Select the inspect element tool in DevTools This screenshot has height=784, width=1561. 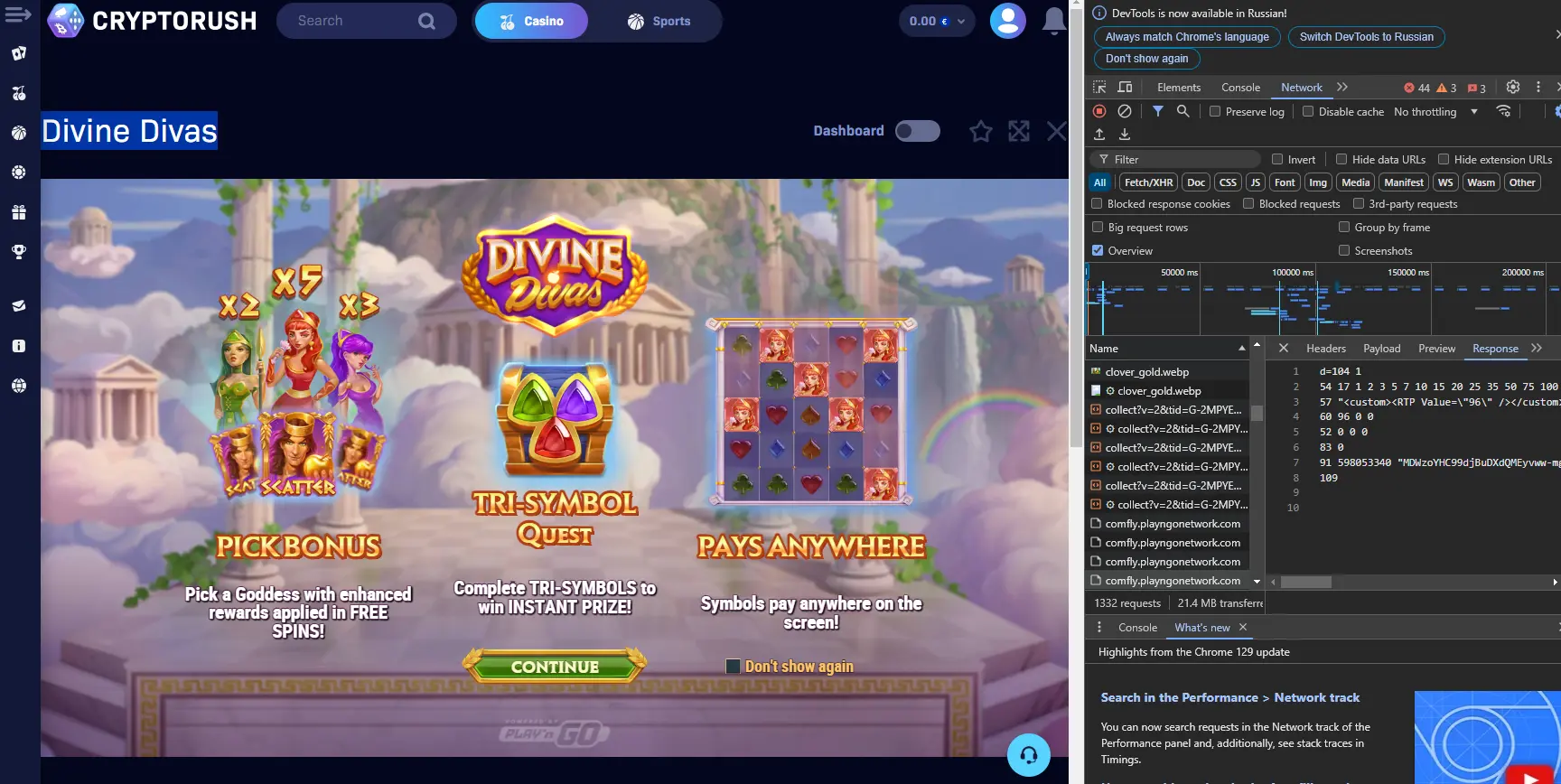coord(1099,88)
